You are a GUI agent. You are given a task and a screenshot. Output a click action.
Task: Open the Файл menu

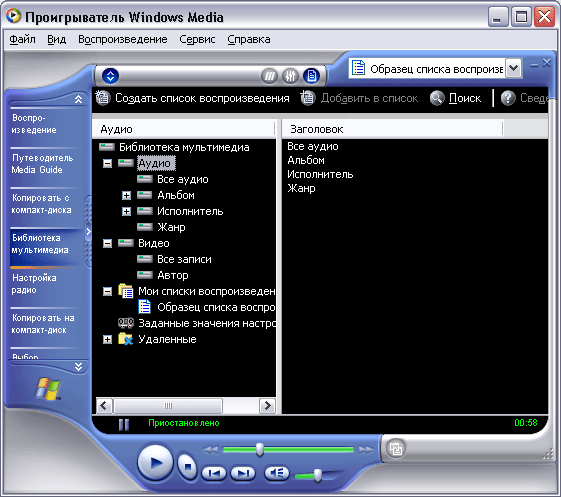[x=22, y=39]
